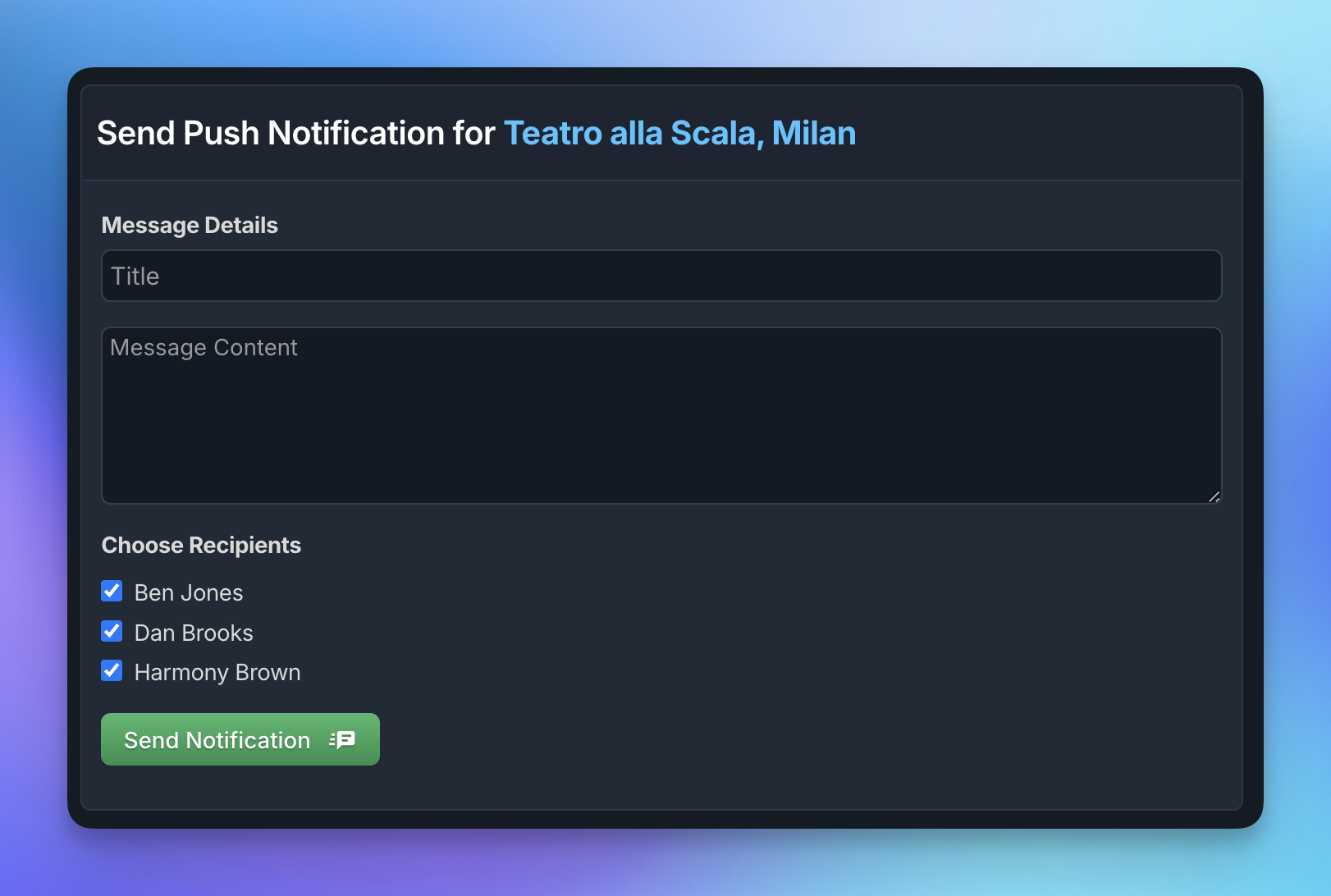Click the Choose Recipients heading

[201, 545]
